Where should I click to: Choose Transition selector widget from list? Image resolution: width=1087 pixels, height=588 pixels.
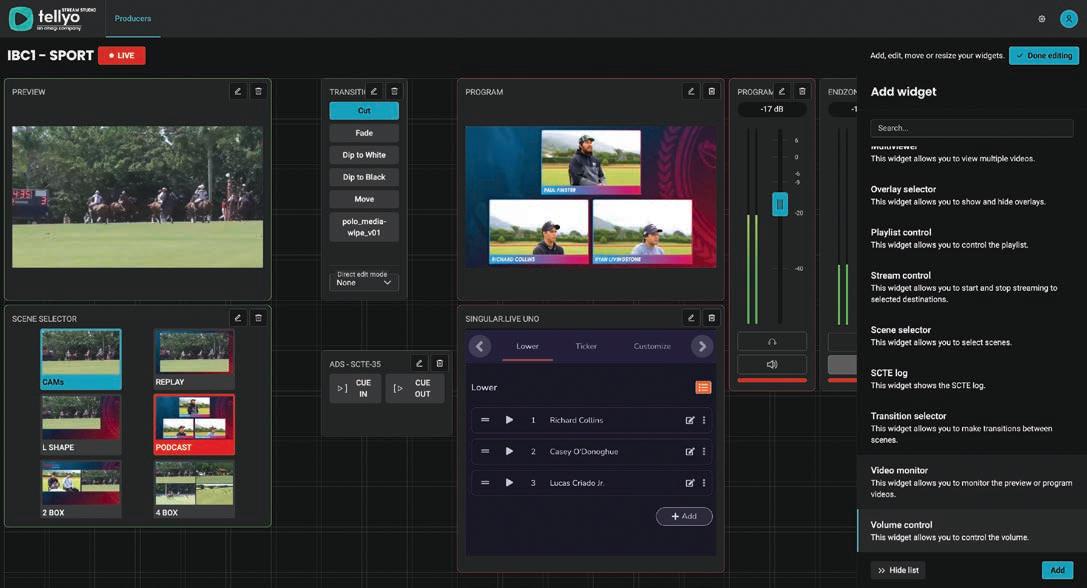coord(971,427)
